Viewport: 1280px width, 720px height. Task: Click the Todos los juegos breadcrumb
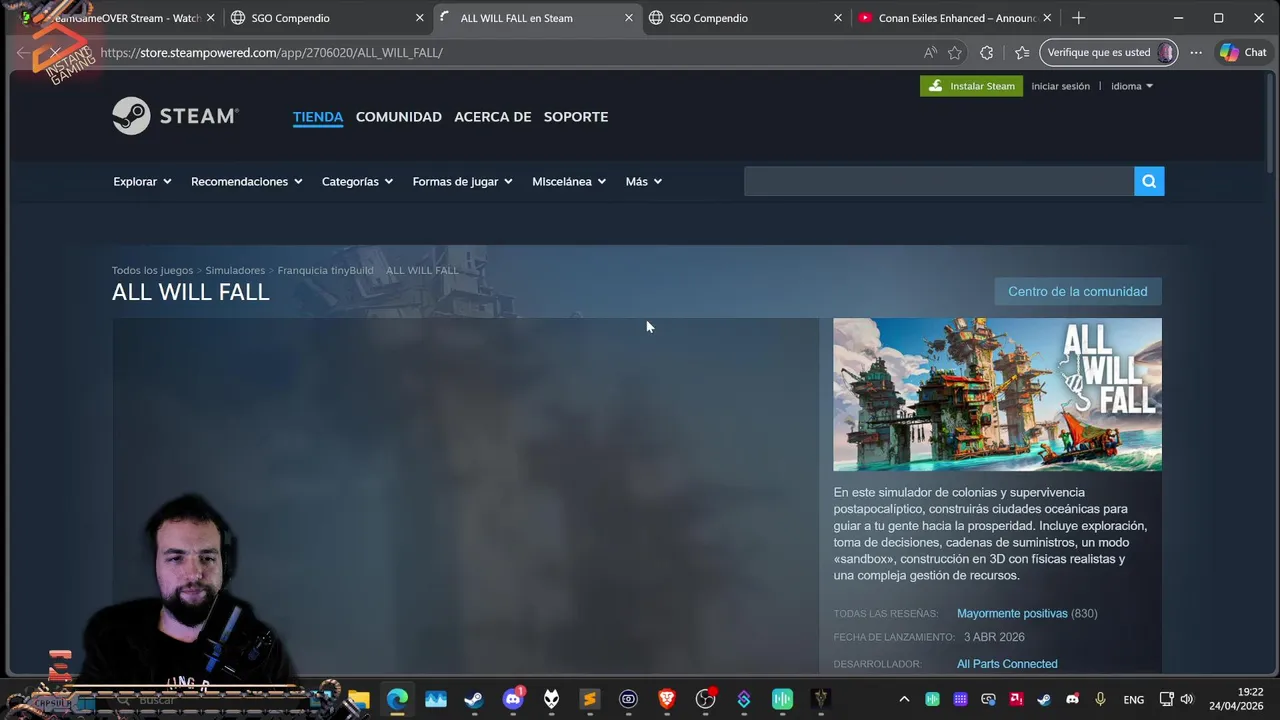click(x=152, y=270)
